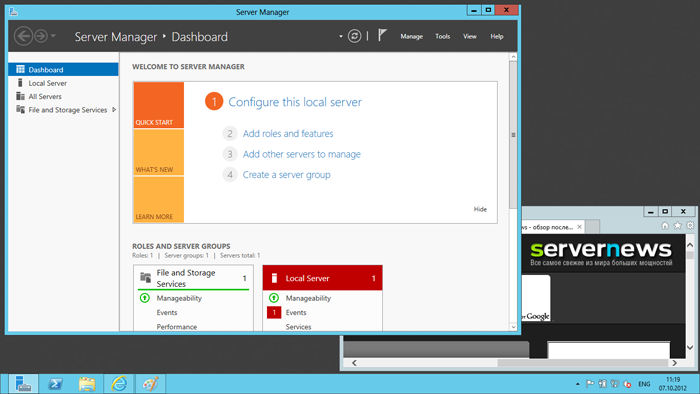Image resolution: width=700 pixels, height=394 pixels.
Task: Click Server Manager scrollbar down arrow
Action: (513, 327)
